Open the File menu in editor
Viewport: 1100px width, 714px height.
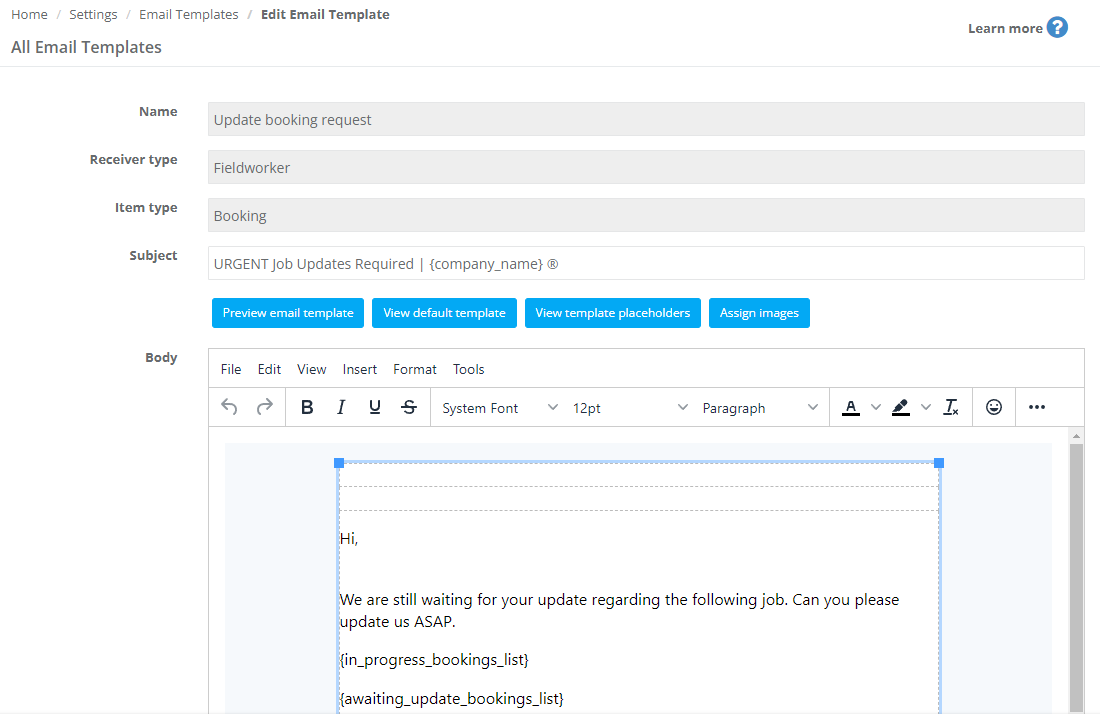pos(231,369)
